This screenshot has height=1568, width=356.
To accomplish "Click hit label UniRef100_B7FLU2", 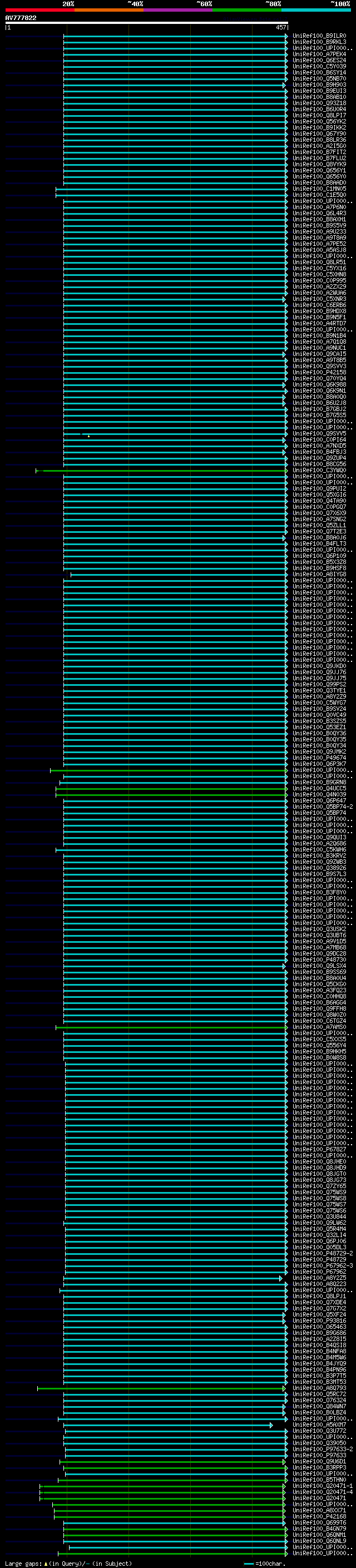I will 319,159.
